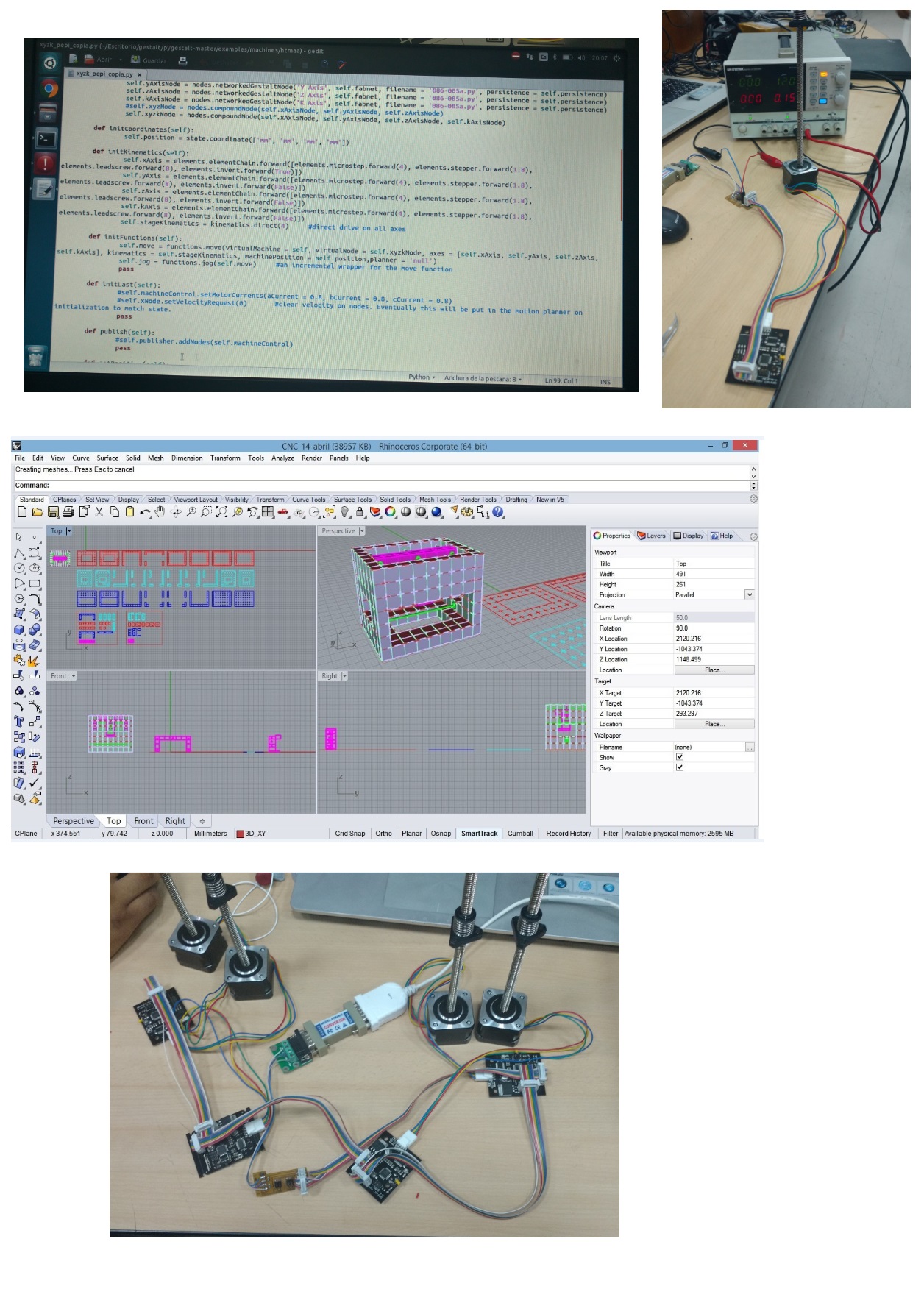The width and height of the screenshot is (924, 1289).
Task: Select the Pan hand tool
Action: click(160, 512)
